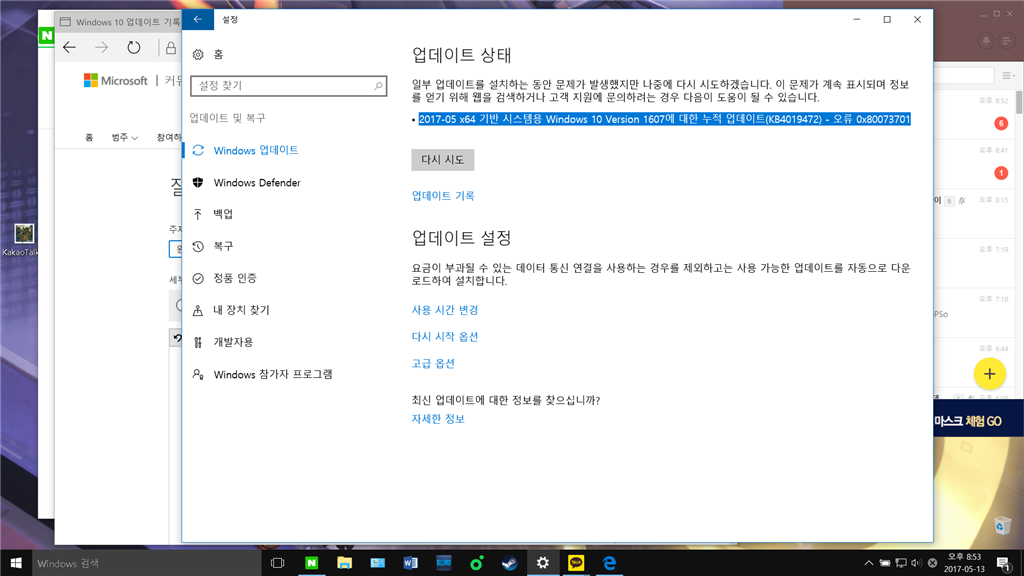Click the Settings back arrow
The image size is (1024, 576).
coord(198,20)
